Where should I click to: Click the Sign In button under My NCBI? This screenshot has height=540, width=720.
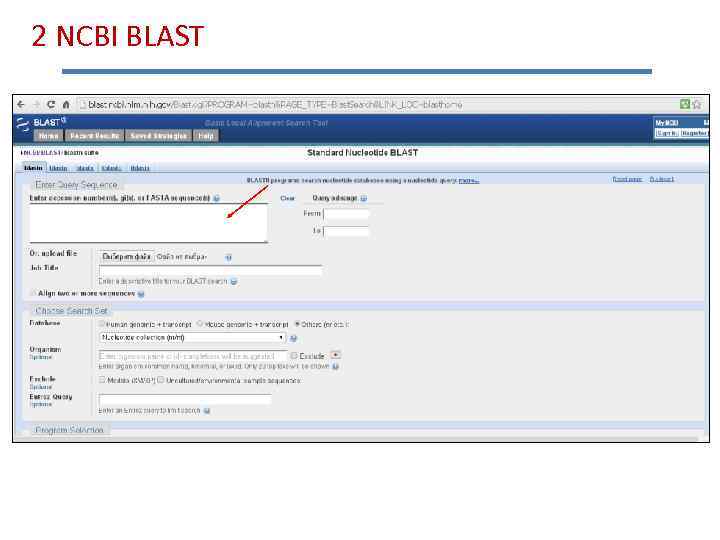point(667,133)
